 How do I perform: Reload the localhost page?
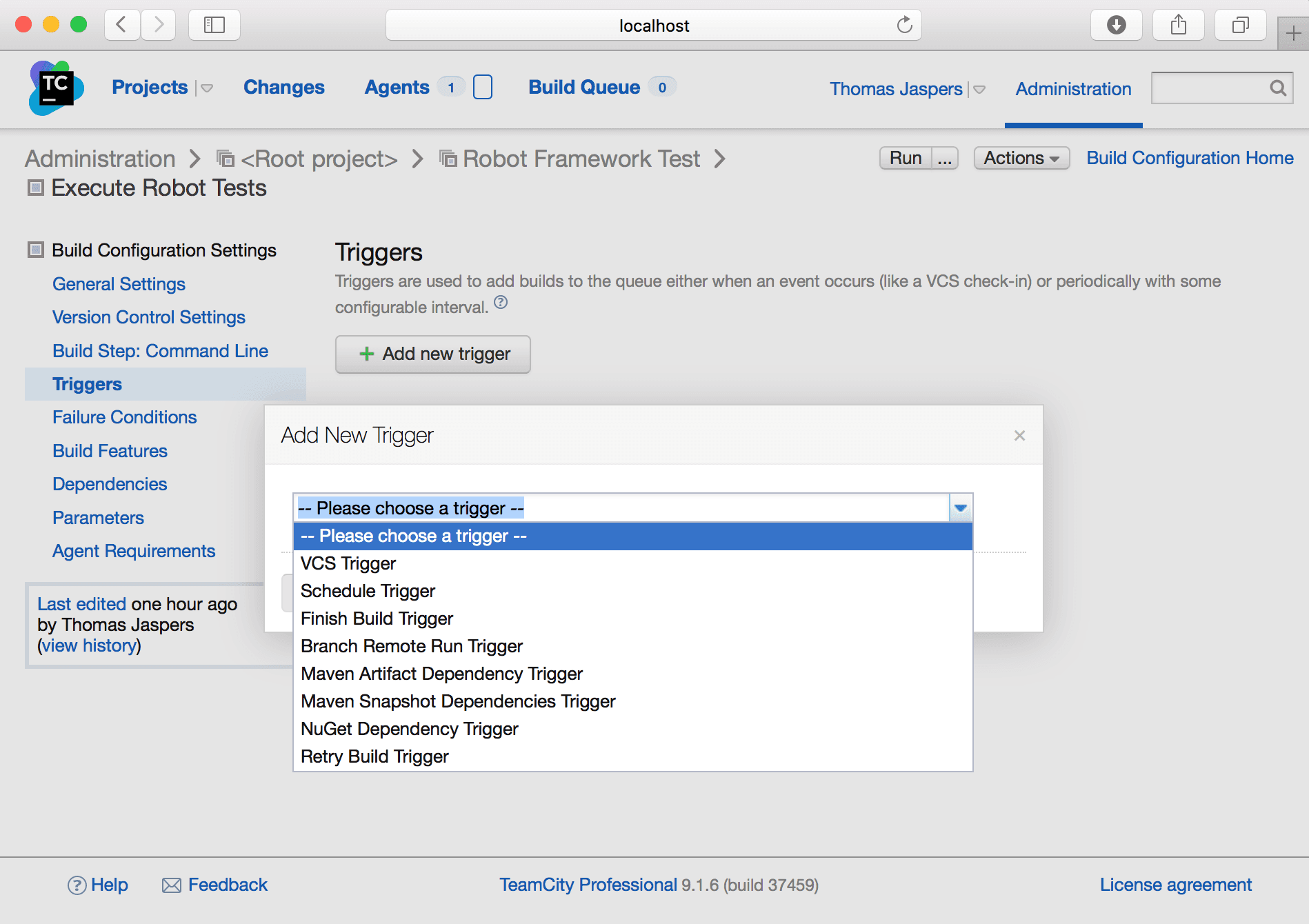click(x=904, y=26)
